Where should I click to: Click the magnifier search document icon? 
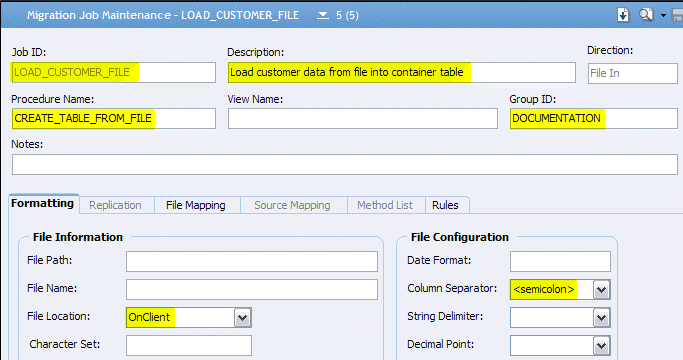click(646, 15)
